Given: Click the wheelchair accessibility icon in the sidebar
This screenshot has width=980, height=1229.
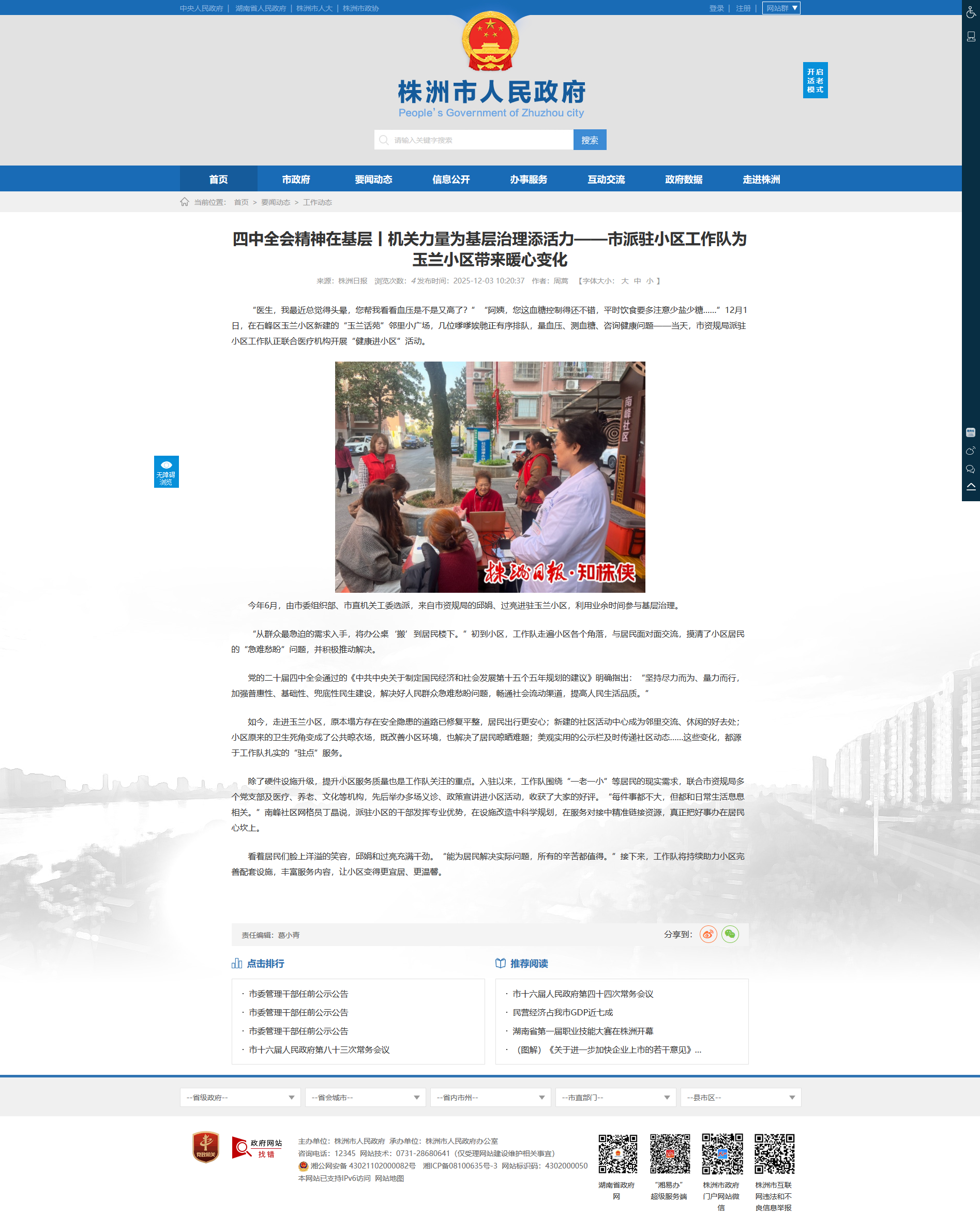Looking at the screenshot, I should click(971, 12).
